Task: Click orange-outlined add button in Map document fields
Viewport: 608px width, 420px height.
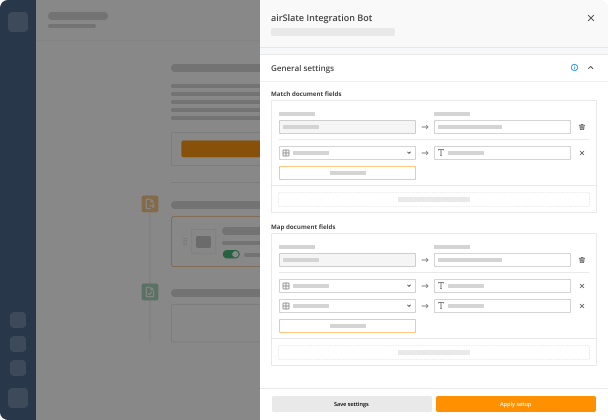Action: coord(347,326)
